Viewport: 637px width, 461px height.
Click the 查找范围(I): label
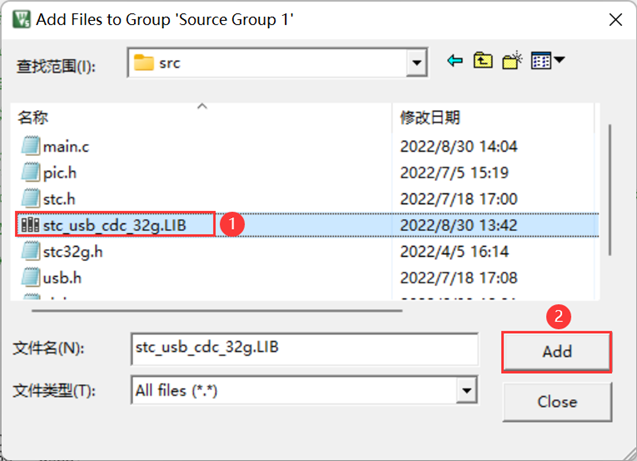(x=56, y=66)
